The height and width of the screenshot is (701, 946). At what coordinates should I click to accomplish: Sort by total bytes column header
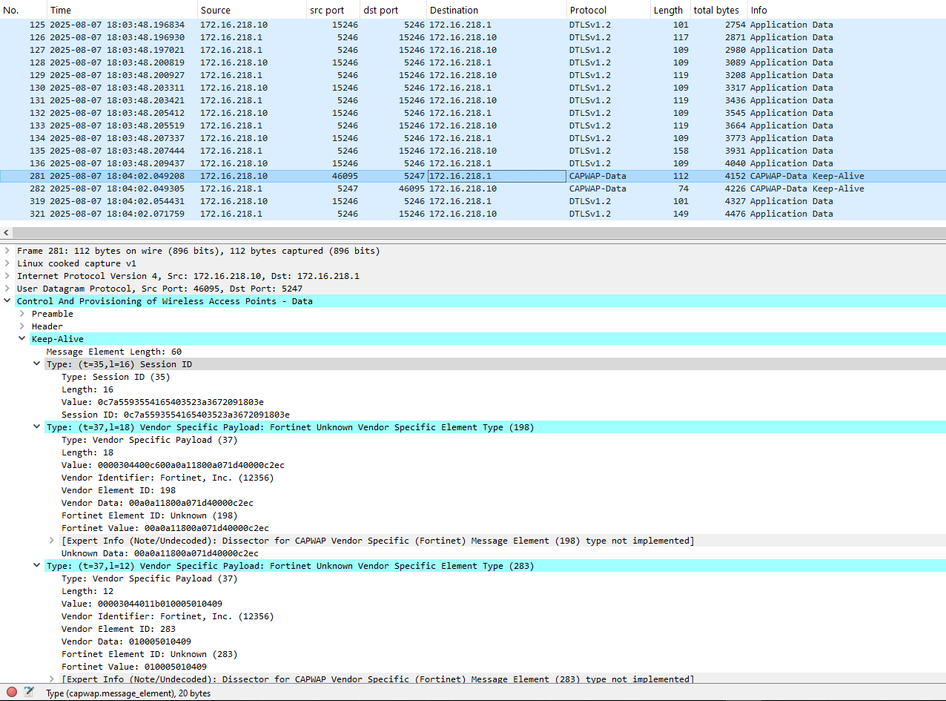click(719, 10)
